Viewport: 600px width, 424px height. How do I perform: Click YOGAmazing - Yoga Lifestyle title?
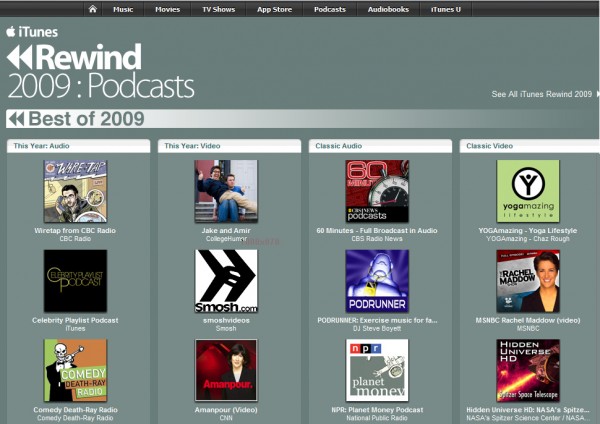click(528, 231)
